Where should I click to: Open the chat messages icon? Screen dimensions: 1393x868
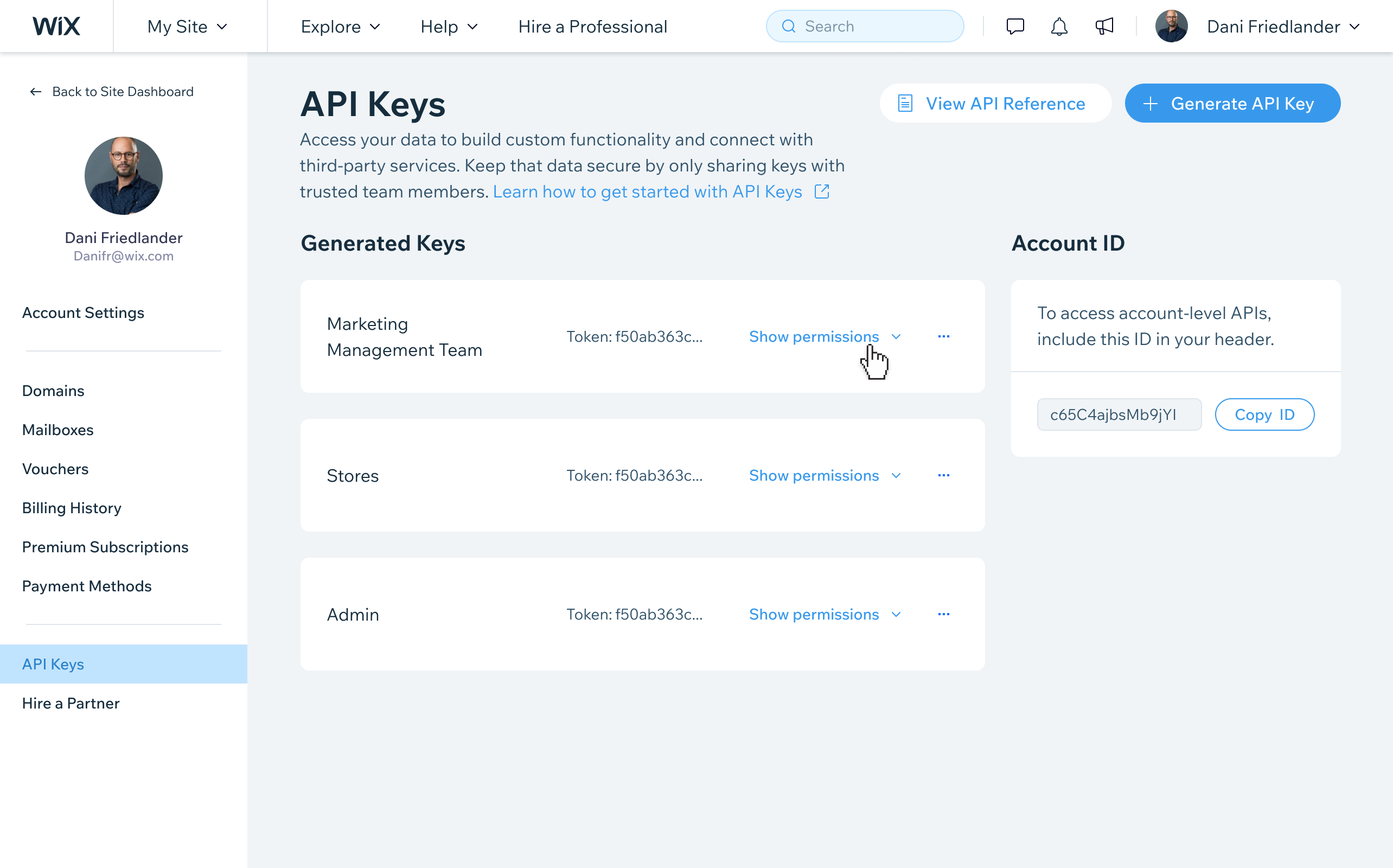[x=1015, y=27]
